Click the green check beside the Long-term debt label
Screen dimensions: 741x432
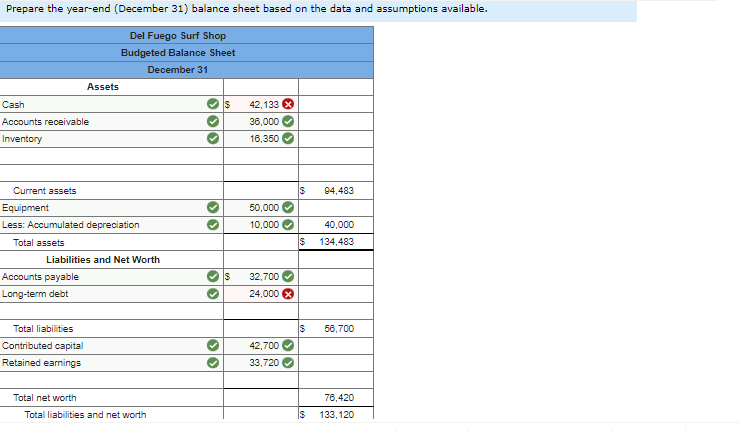(x=213, y=294)
